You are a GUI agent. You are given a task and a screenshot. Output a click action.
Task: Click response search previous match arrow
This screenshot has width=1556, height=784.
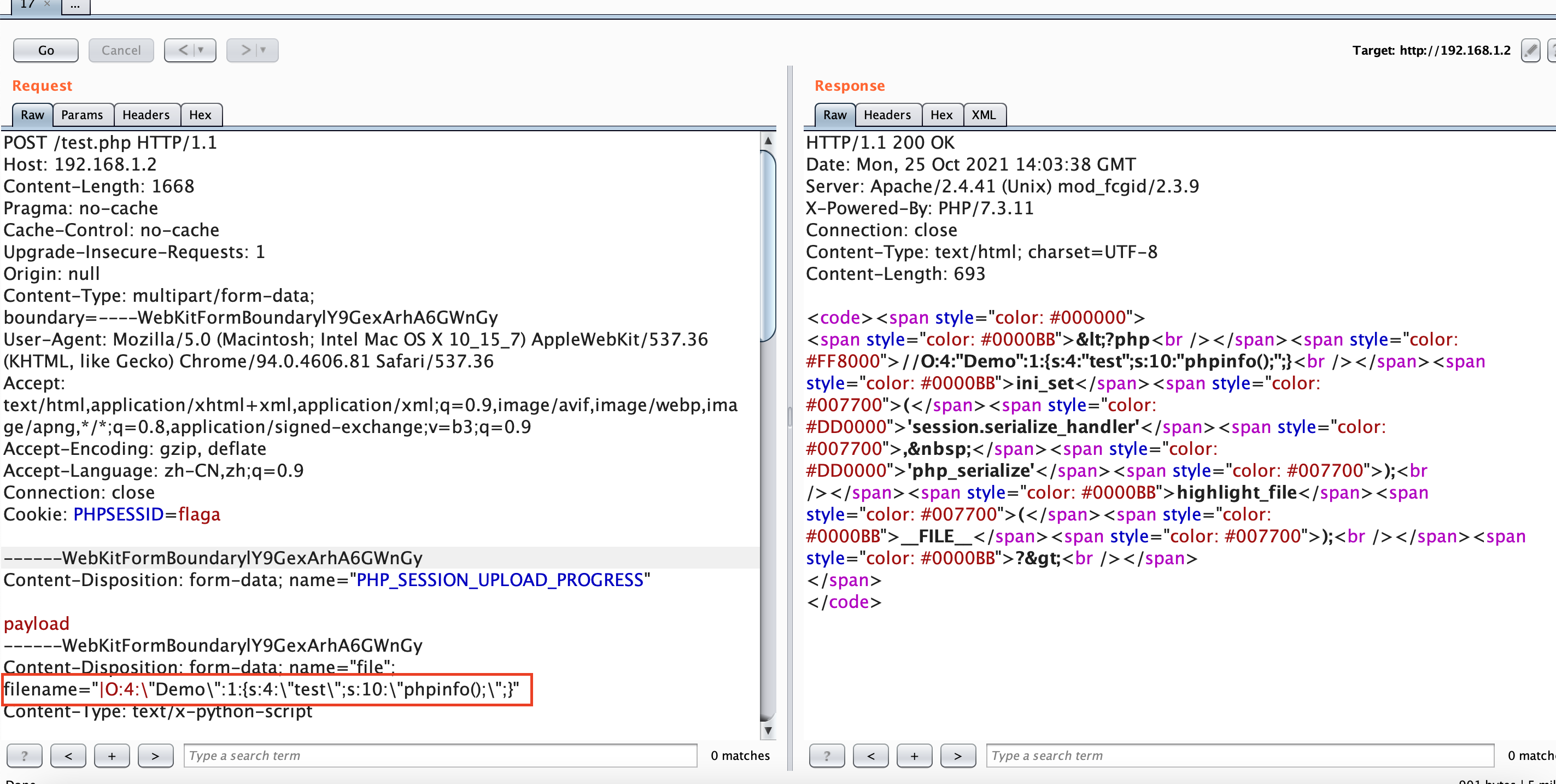point(870,756)
